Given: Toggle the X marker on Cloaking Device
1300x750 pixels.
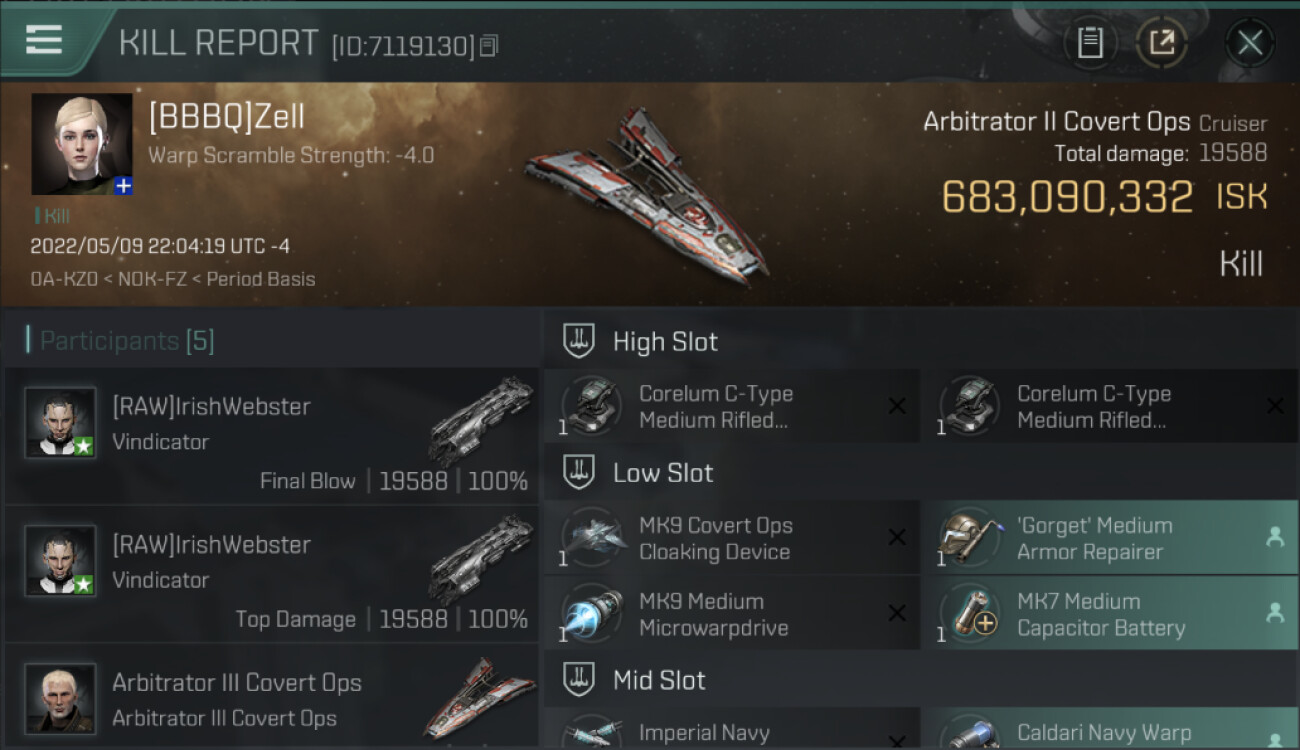Looking at the screenshot, I should pyautogui.click(x=897, y=538).
